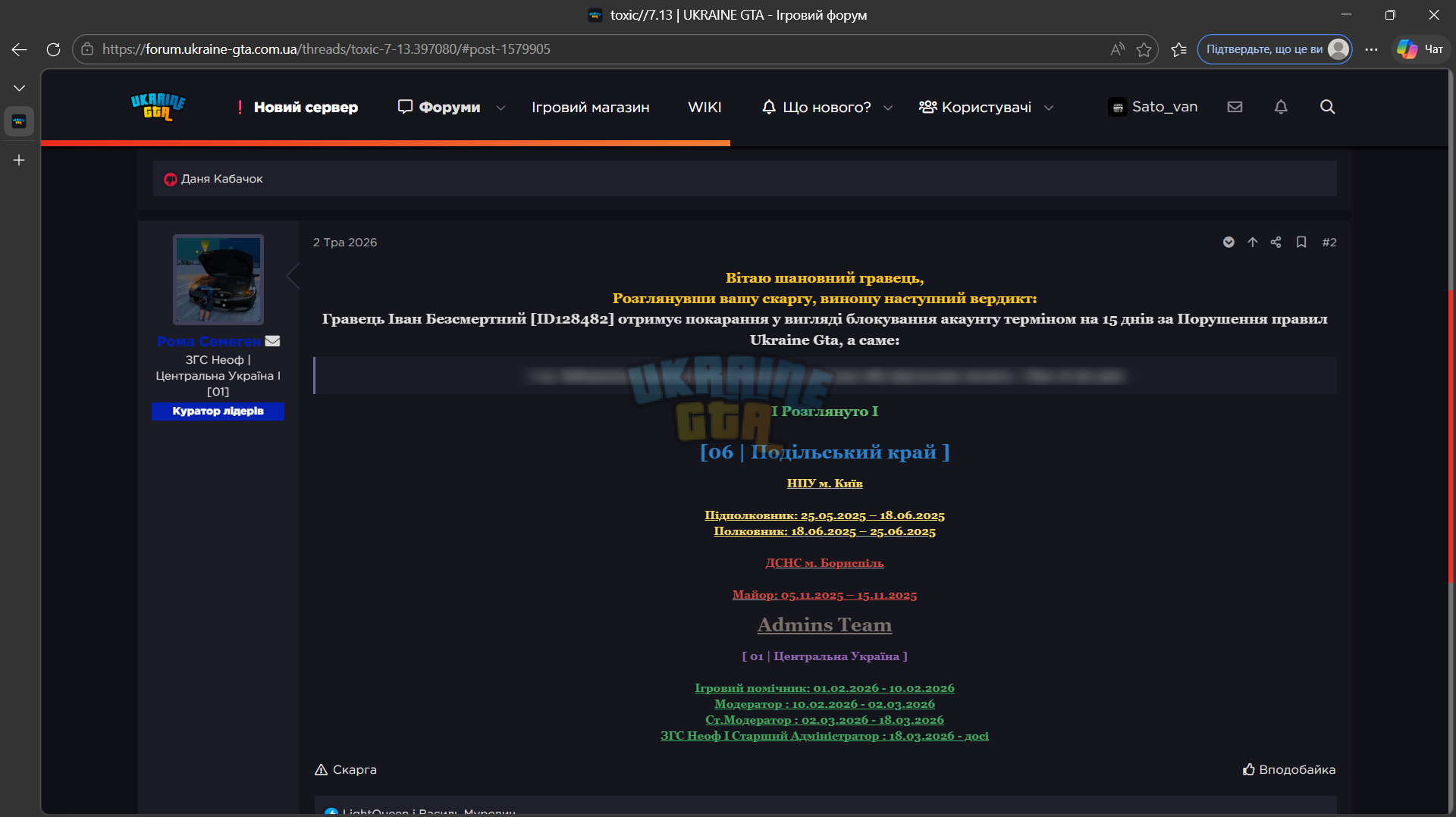Go back to the previous page

pos(19,49)
